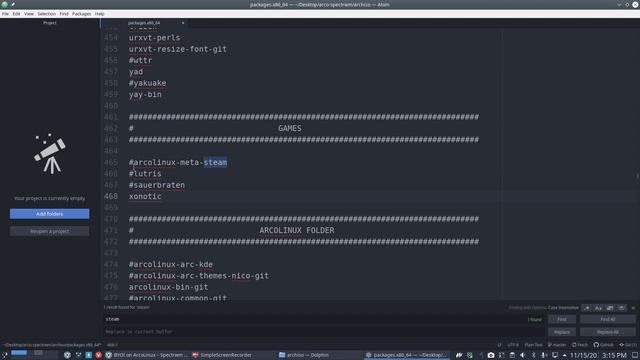This screenshot has width=640, height=360.
Task: Click the '#lutris' line
Action: tap(145, 174)
